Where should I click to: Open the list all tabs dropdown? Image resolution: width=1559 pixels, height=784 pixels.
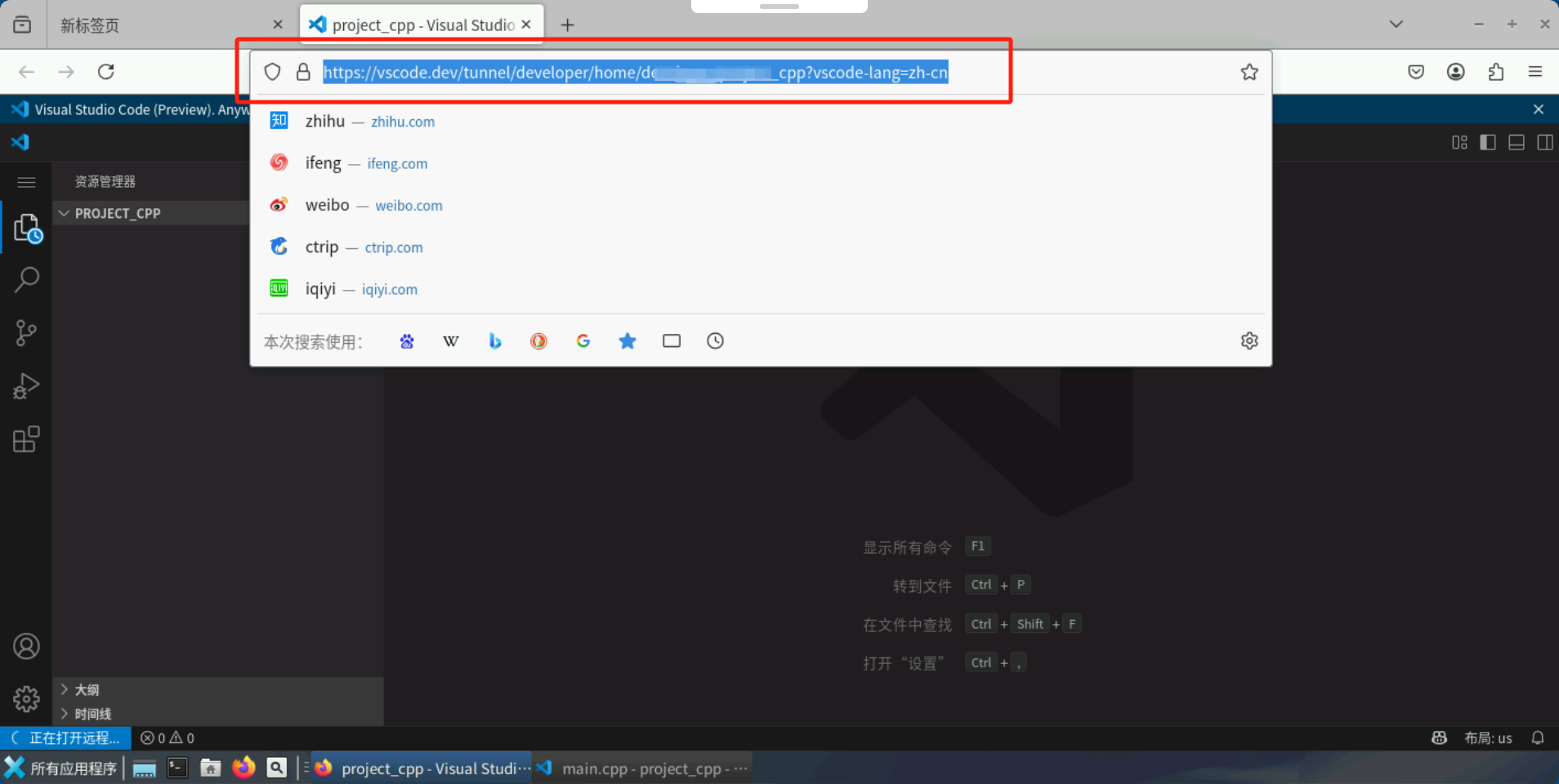tap(1396, 24)
